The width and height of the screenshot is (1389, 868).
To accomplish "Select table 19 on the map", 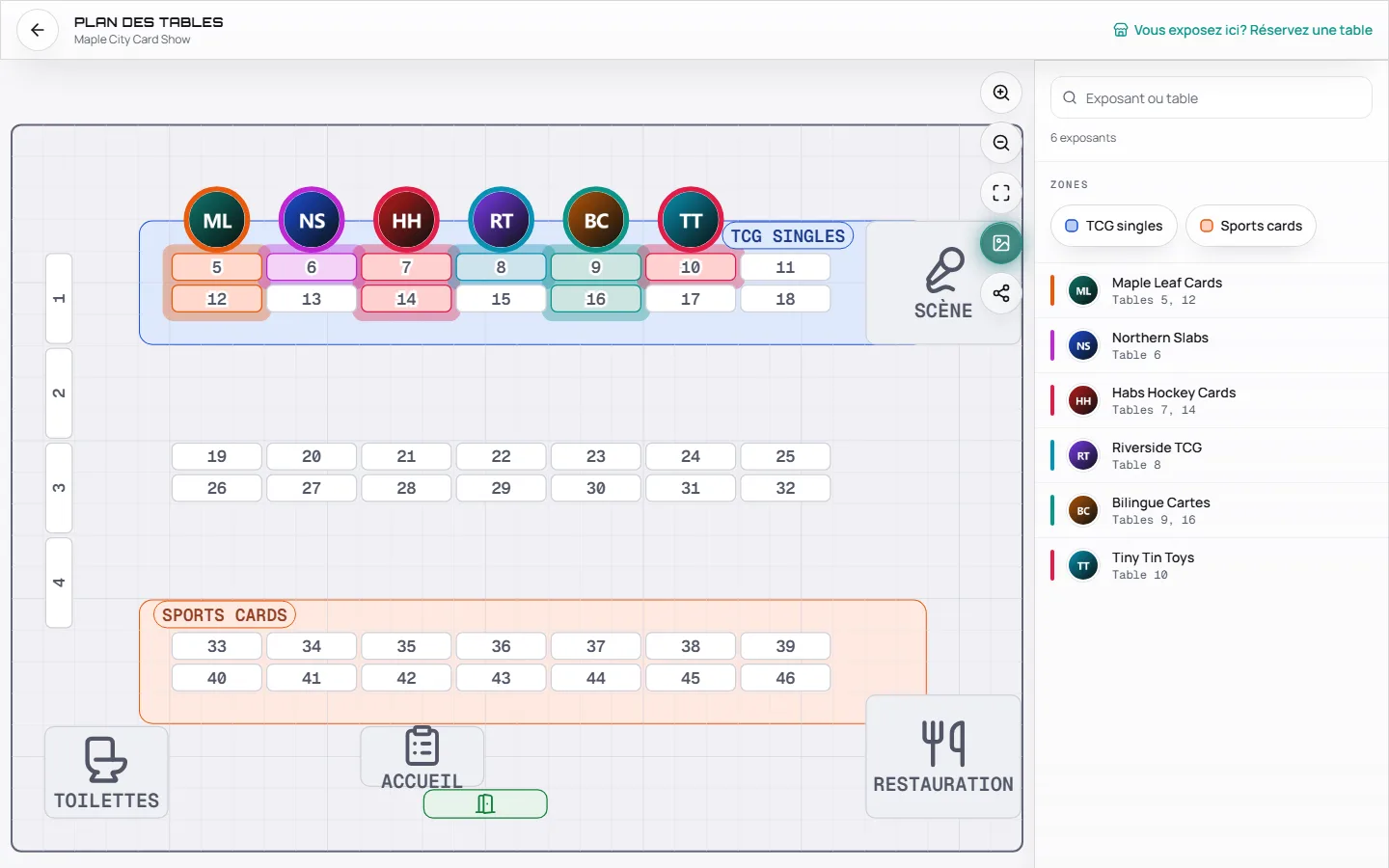I will coord(217,456).
